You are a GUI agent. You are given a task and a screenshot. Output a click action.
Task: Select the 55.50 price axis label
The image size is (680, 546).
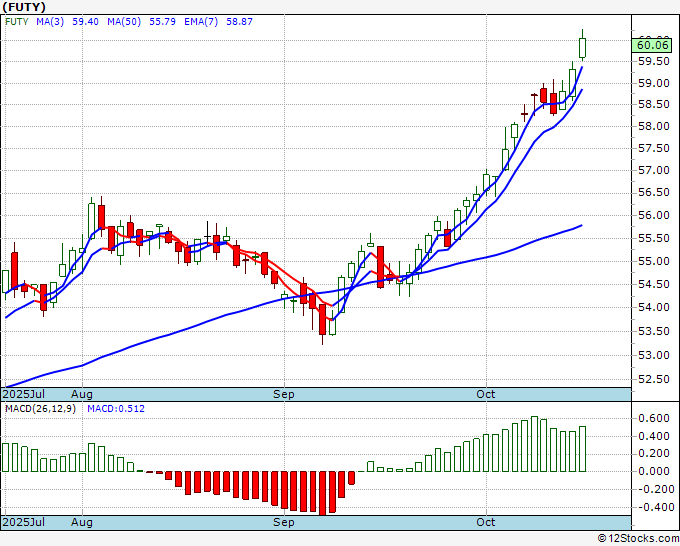654,238
